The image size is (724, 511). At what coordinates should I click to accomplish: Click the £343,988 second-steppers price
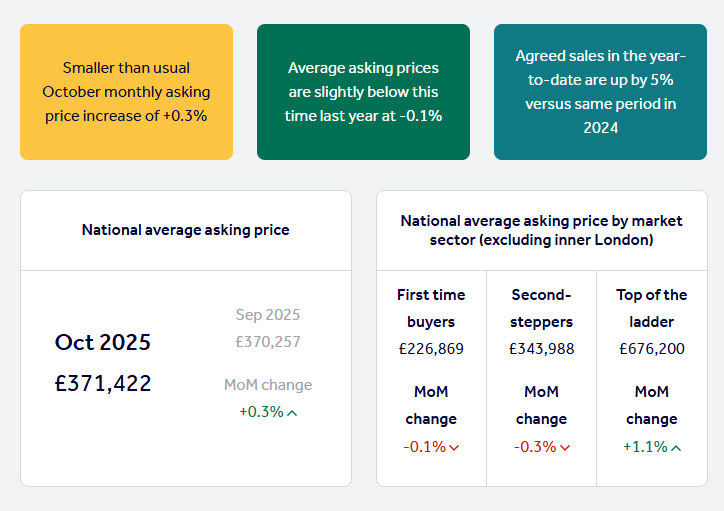[x=541, y=349]
